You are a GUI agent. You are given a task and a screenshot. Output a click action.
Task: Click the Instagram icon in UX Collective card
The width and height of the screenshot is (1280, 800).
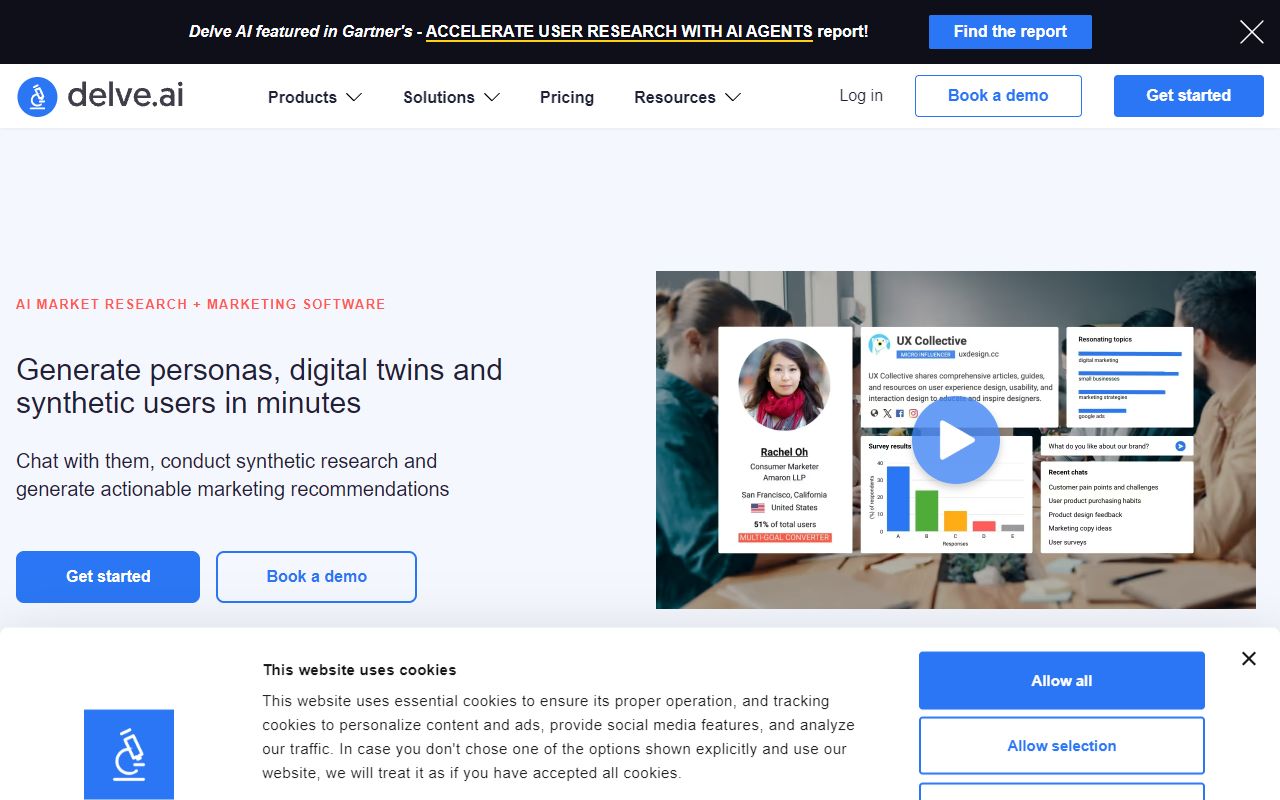click(x=913, y=413)
